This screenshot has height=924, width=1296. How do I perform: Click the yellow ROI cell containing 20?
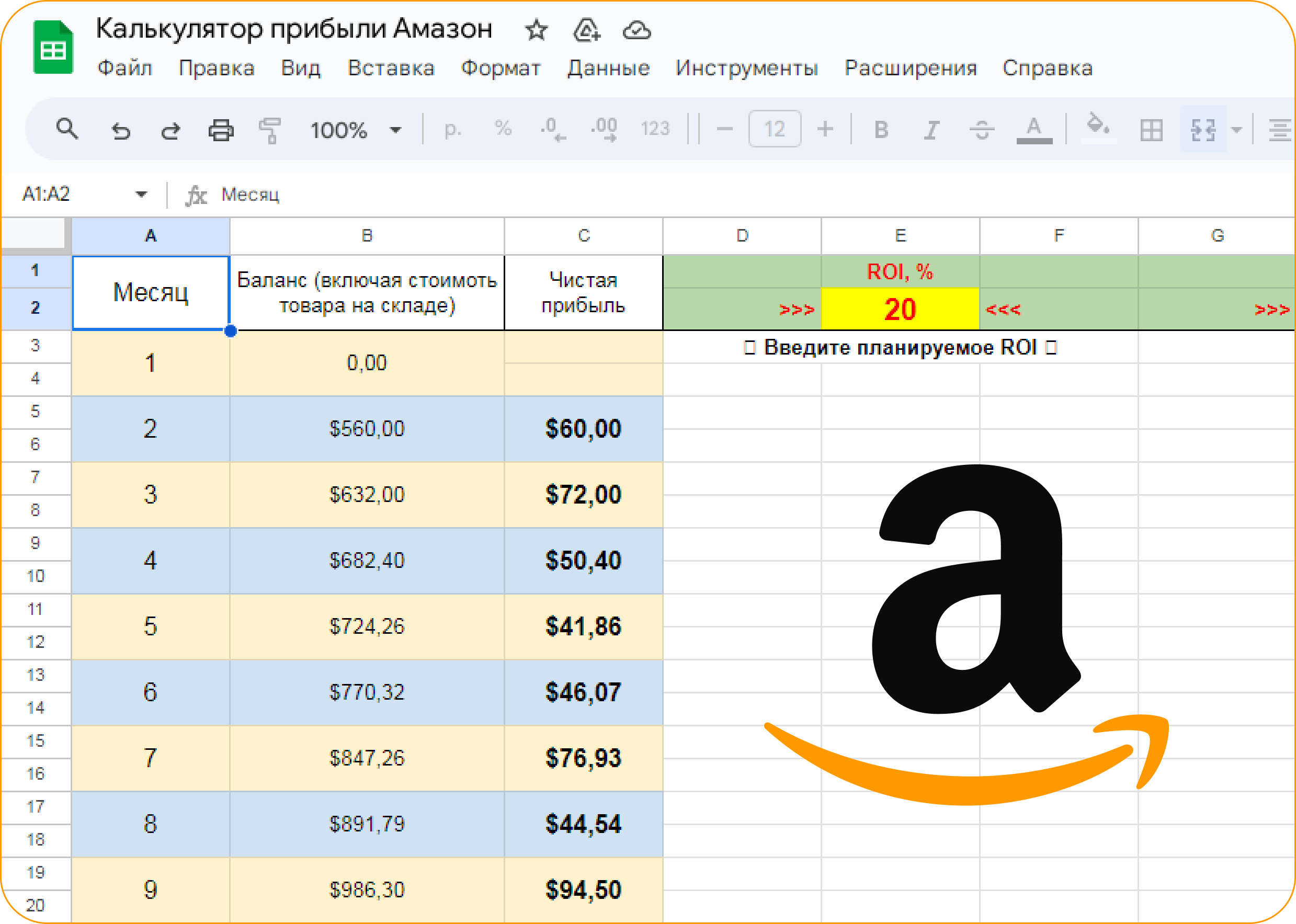pyautogui.click(x=900, y=309)
